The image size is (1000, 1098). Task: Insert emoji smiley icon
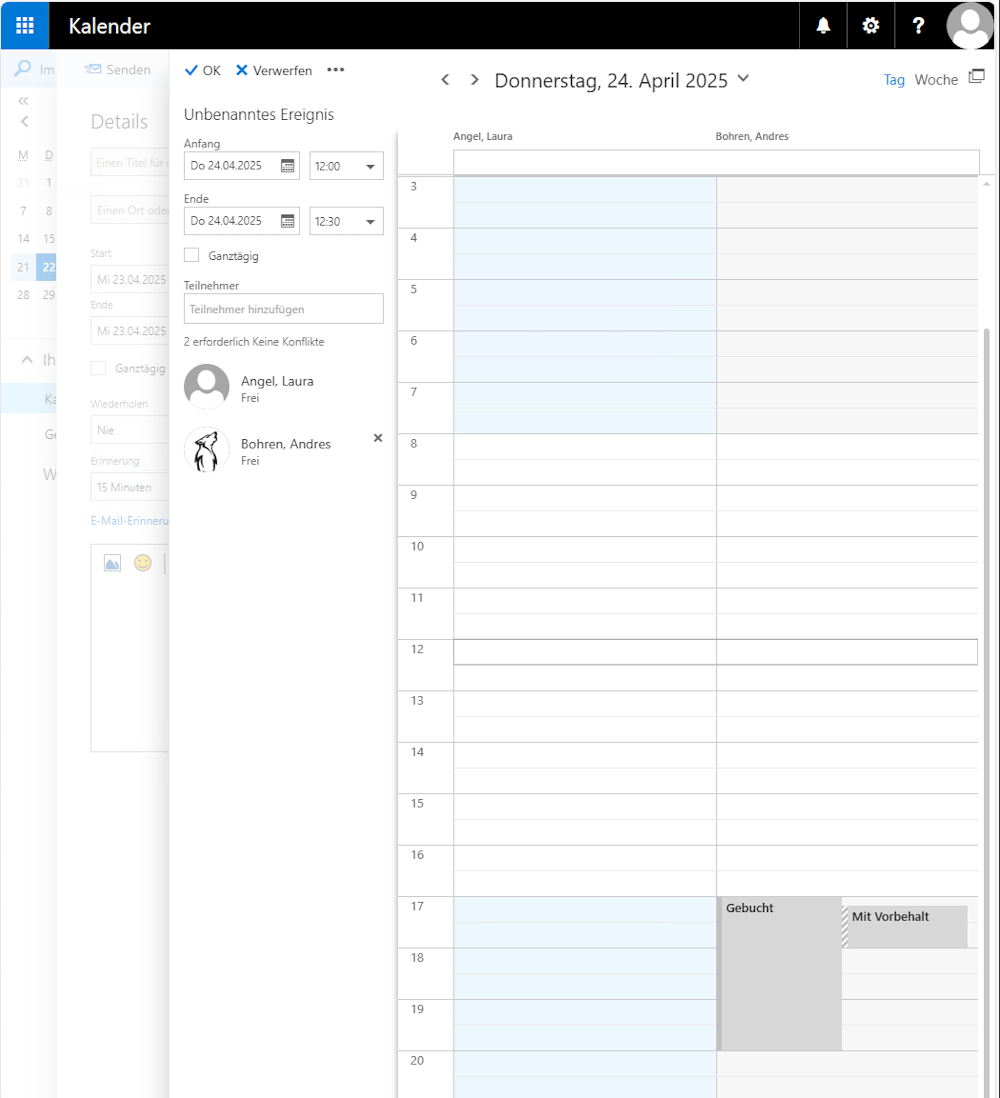point(143,563)
